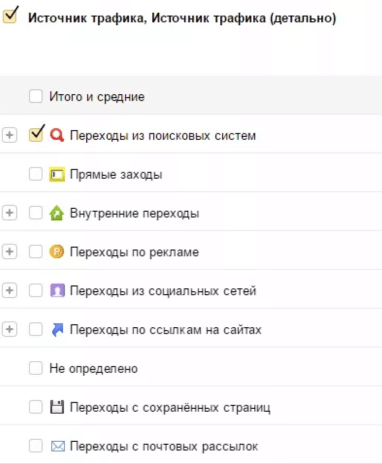
Task: Click the red magnifier search engines icon
Action: (x=57, y=135)
